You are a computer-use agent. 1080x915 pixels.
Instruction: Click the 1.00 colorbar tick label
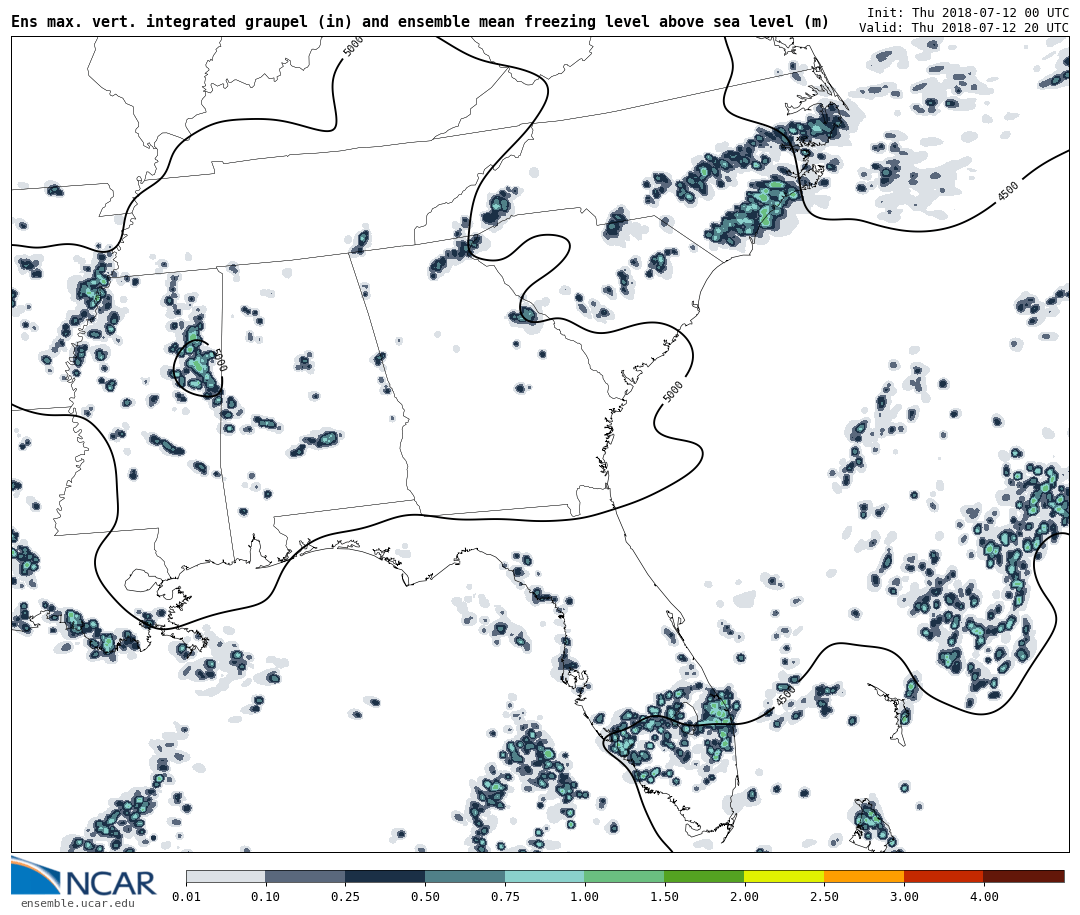click(585, 896)
